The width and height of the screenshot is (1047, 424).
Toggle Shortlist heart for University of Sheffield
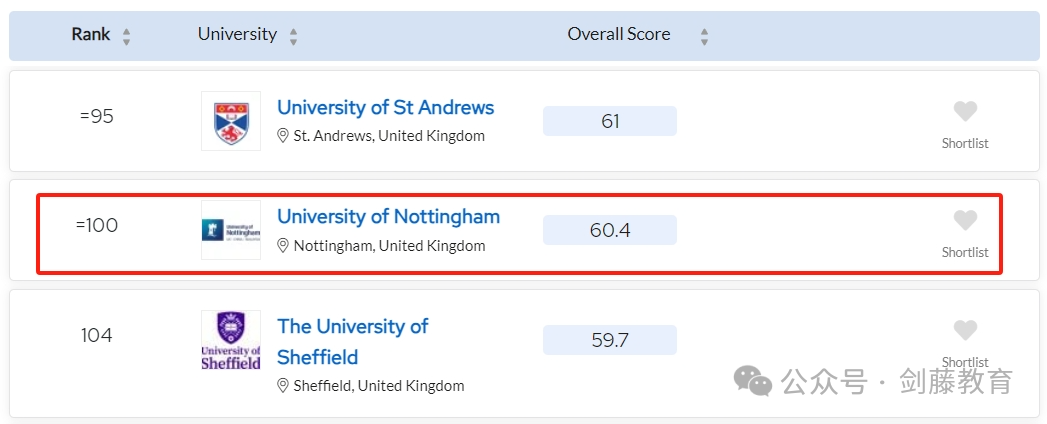coord(965,331)
